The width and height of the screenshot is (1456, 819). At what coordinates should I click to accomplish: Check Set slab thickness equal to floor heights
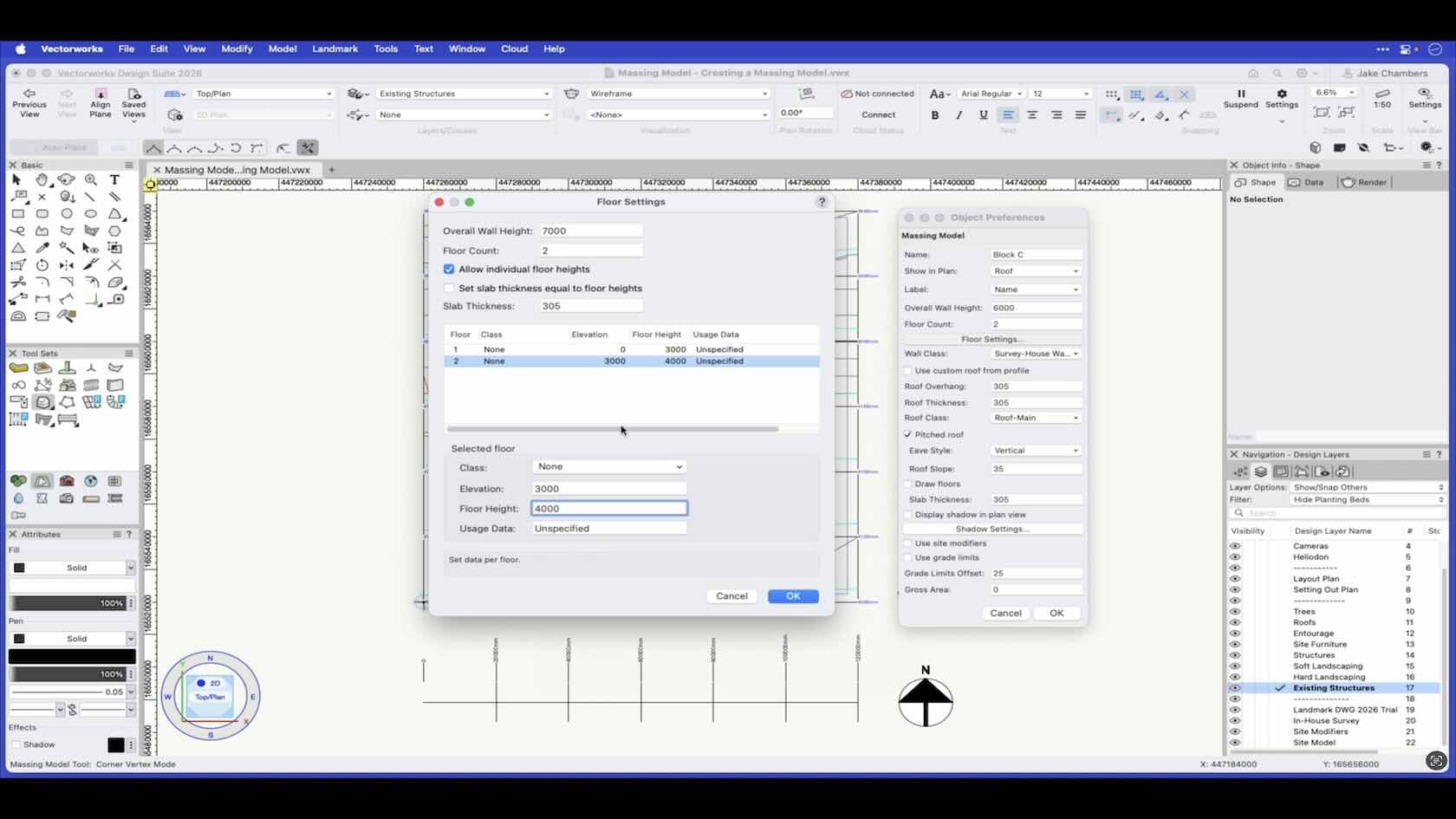(449, 289)
